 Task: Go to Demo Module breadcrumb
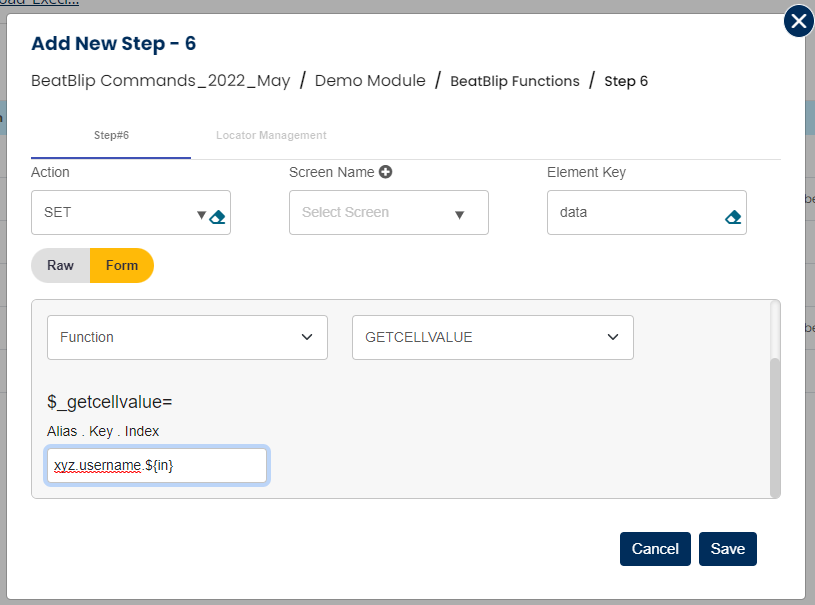[370, 81]
